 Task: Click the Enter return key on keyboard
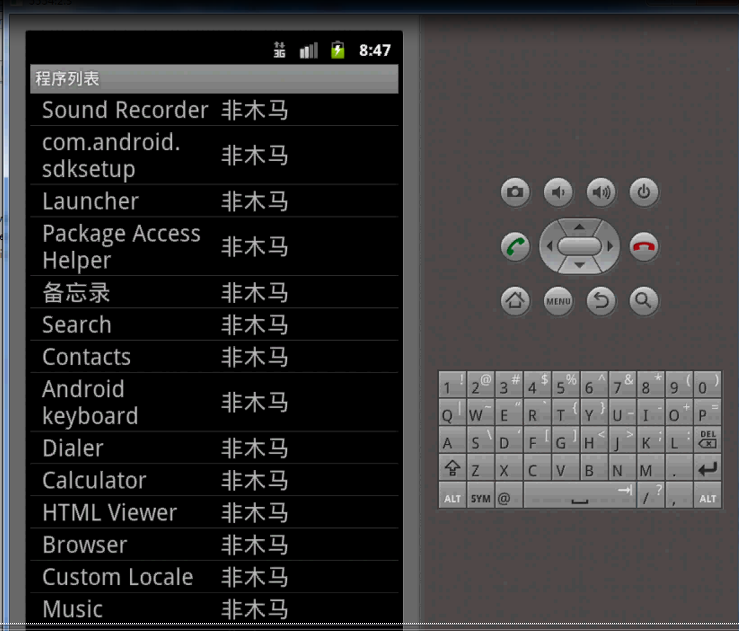(x=707, y=467)
